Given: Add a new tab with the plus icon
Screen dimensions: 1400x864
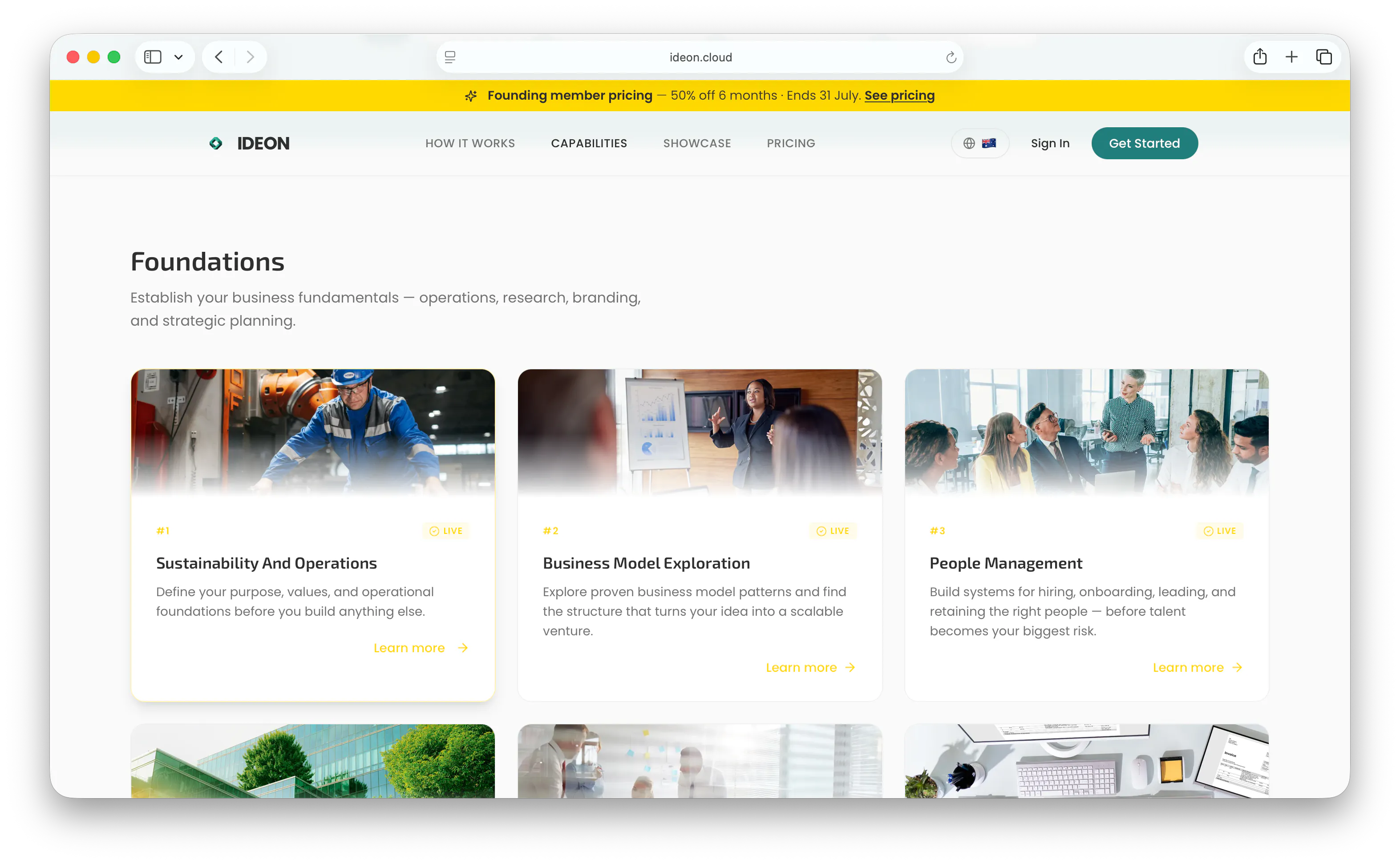Looking at the screenshot, I should pos(1291,57).
